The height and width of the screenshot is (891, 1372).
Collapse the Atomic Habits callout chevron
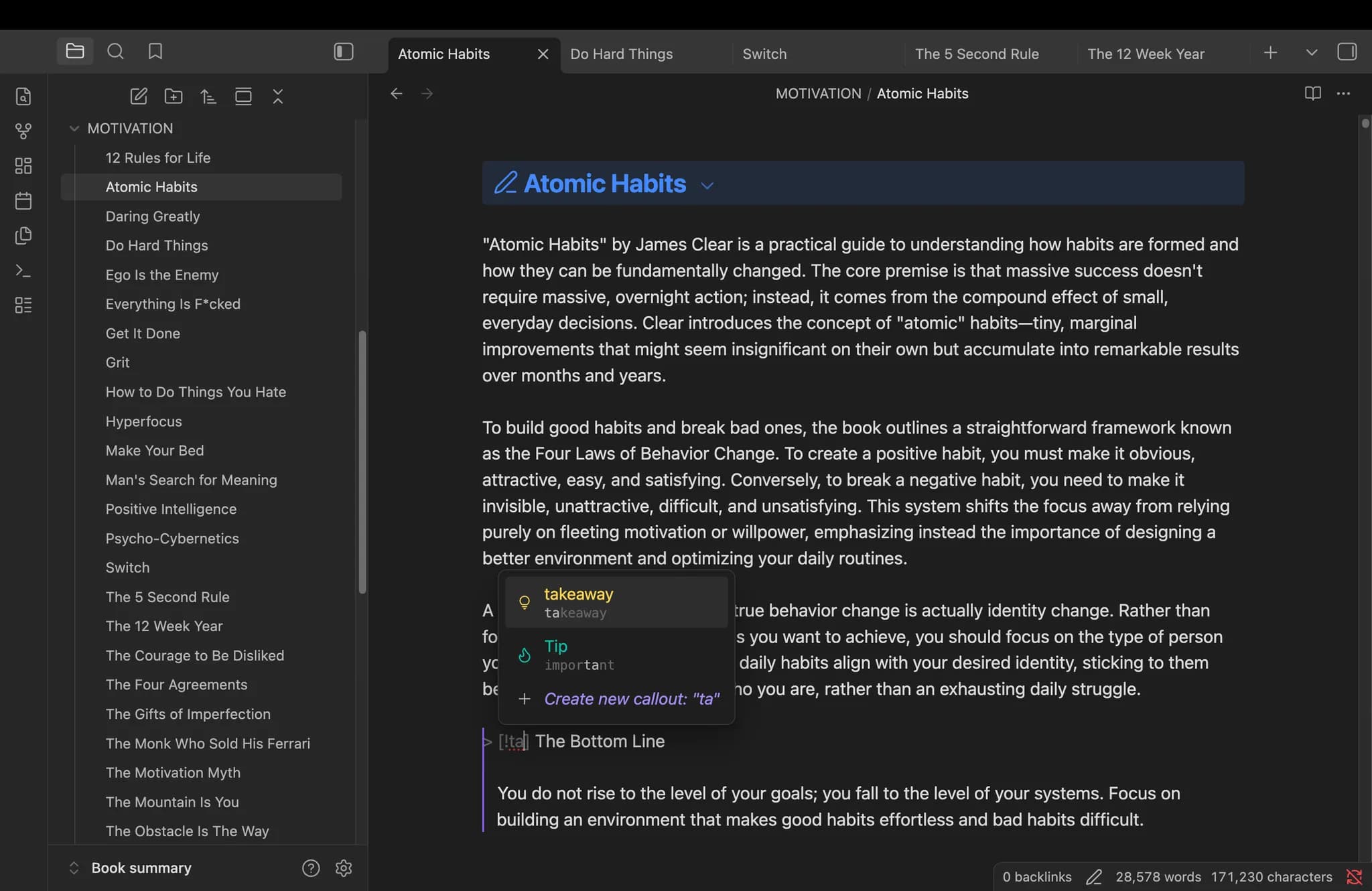click(707, 186)
